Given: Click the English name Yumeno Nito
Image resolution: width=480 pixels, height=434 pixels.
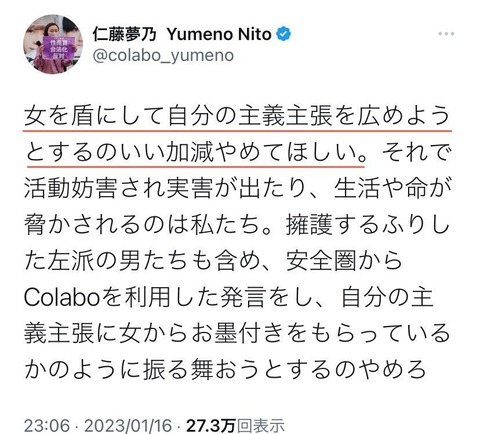Looking at the screenshot, I should [x=219, y=34].
